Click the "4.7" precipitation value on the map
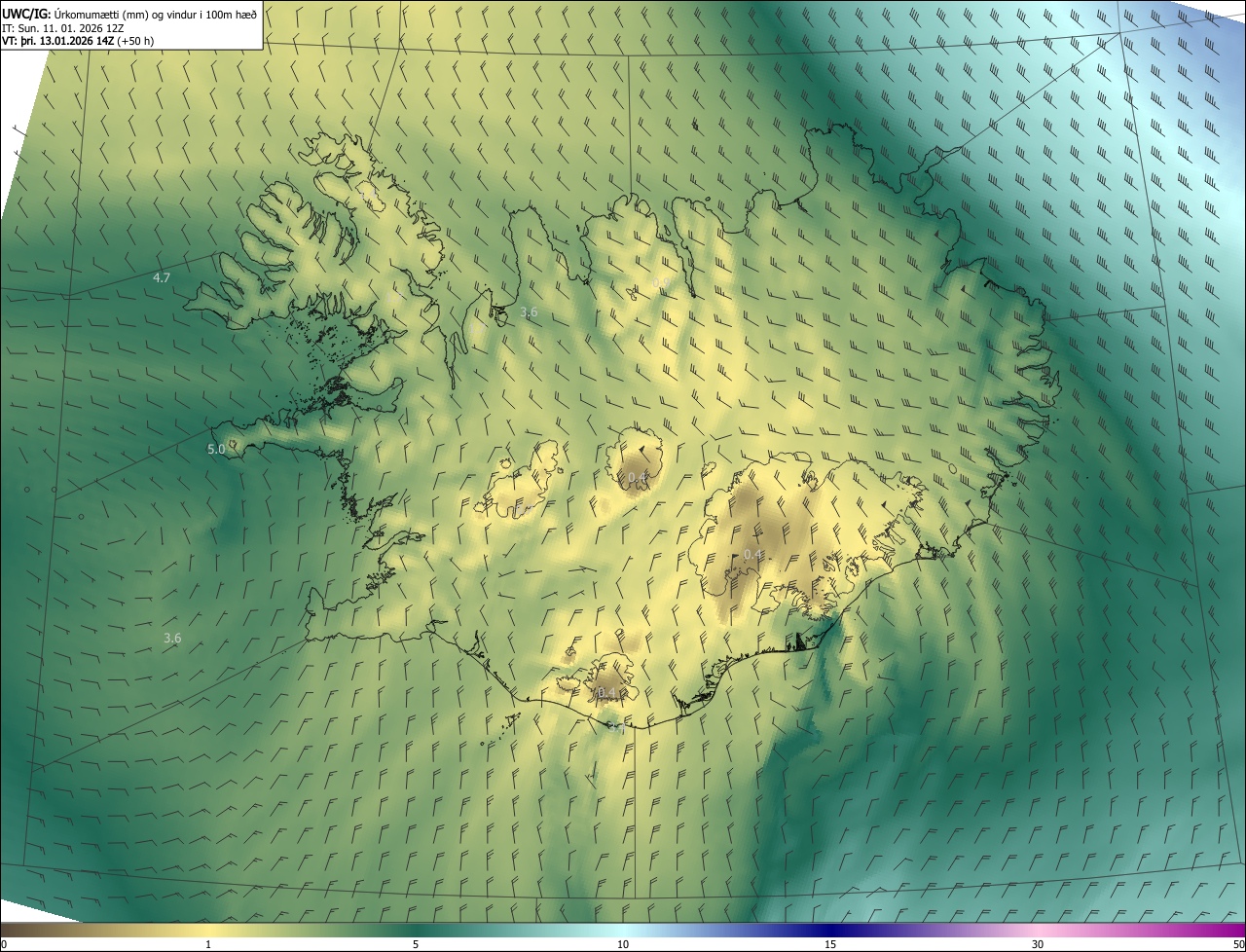Image resolution: width=1246 pixels, height=952 pixels. click(x=162, y=278)
